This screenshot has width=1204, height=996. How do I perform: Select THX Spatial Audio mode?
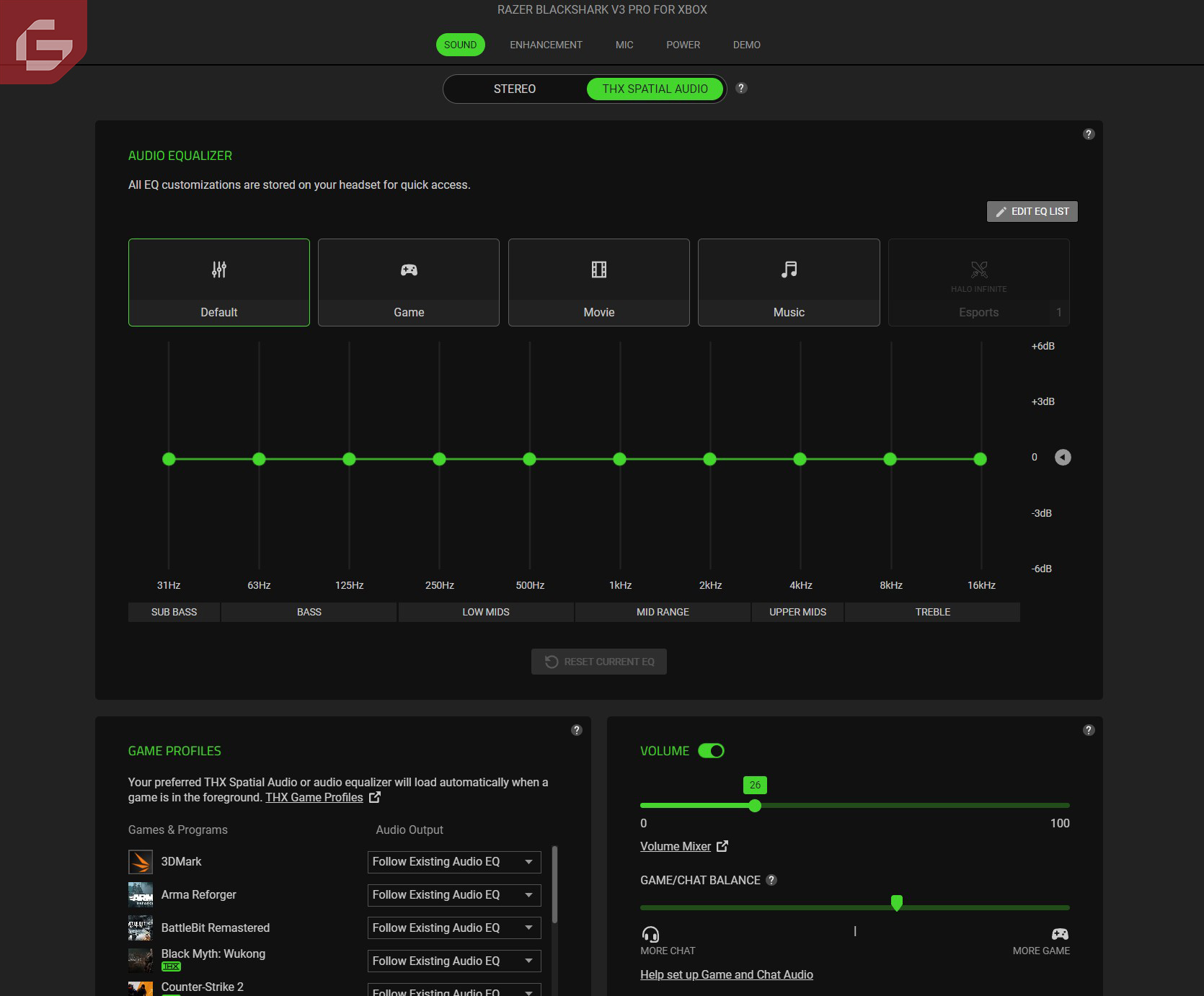(655, 89)
